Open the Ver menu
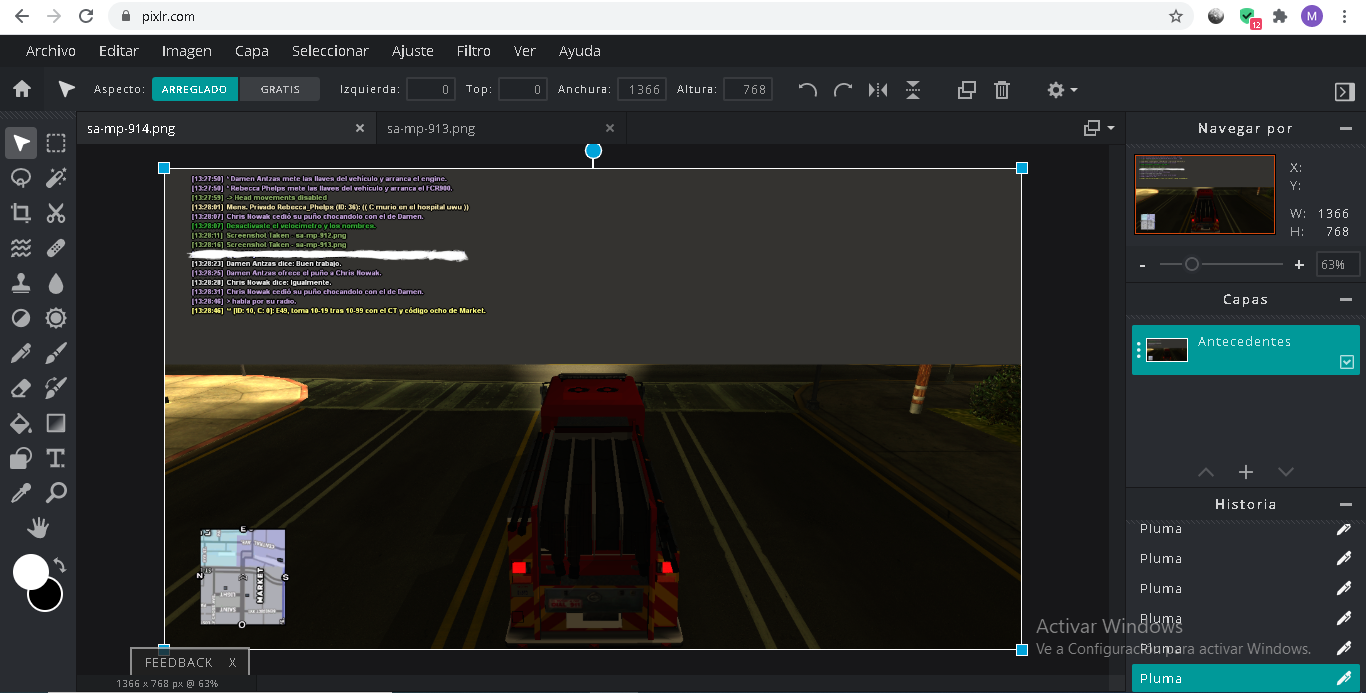 [x=525, y=51]
